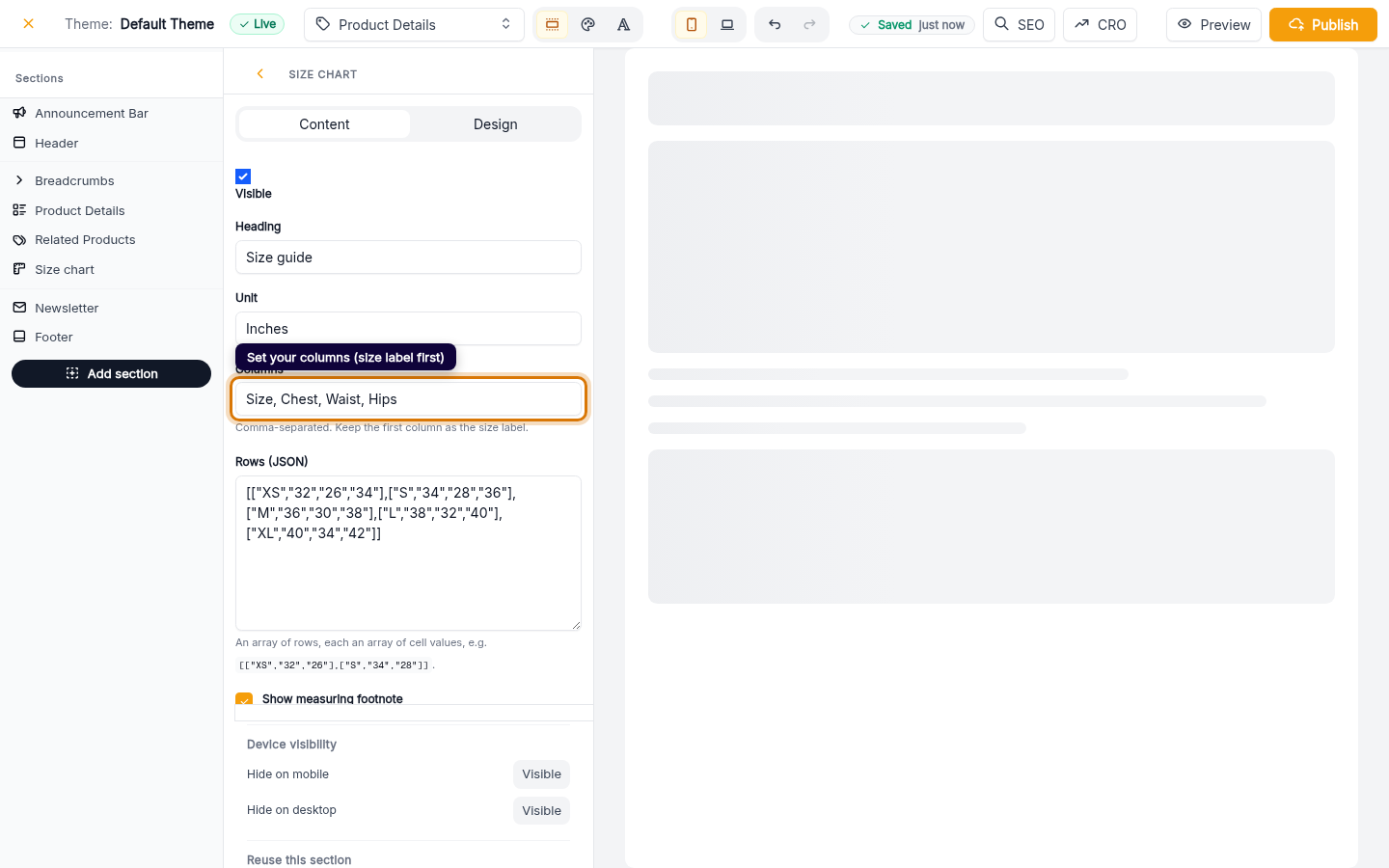Click the Announcement Bar megaphone icon

[19, 113]
